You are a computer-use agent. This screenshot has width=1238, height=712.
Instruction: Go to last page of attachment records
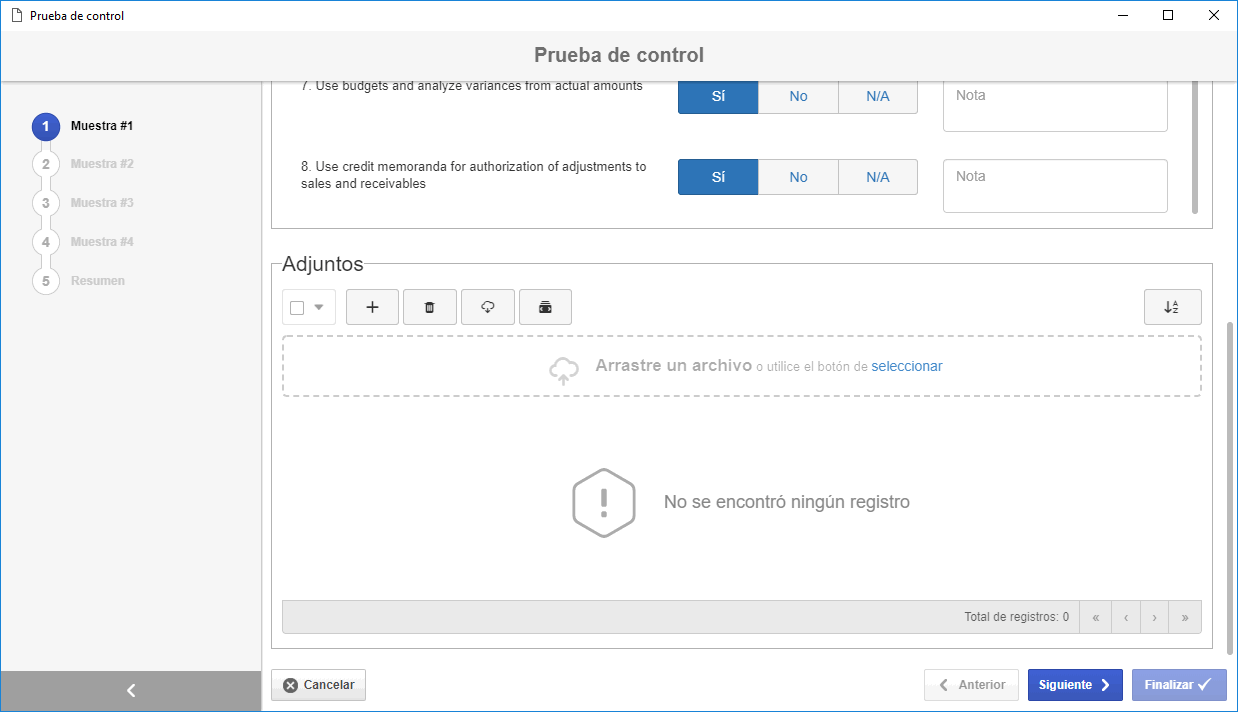[x=1185, y=617]
